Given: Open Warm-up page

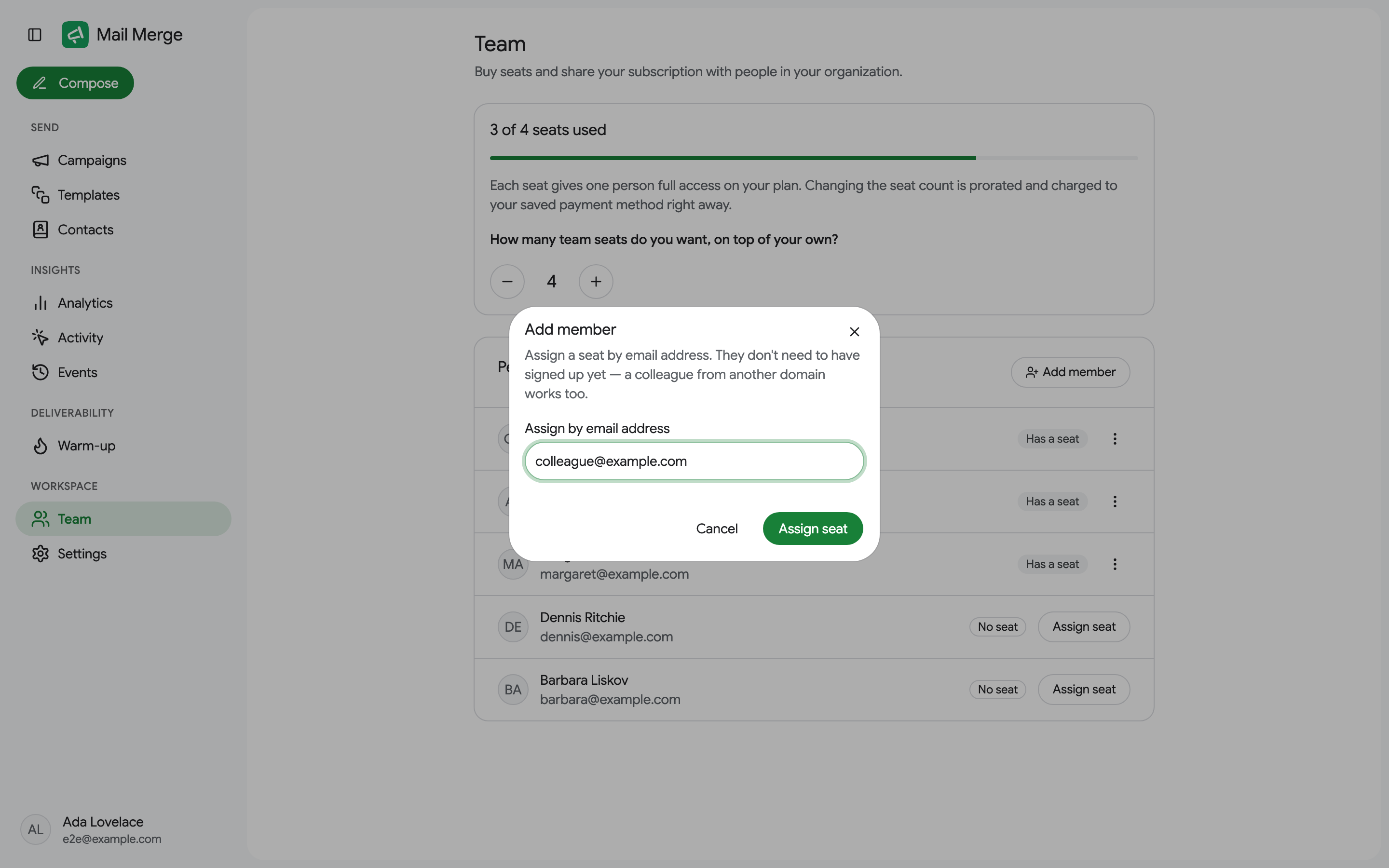Looking at the screenshot, I should point(123,446).
